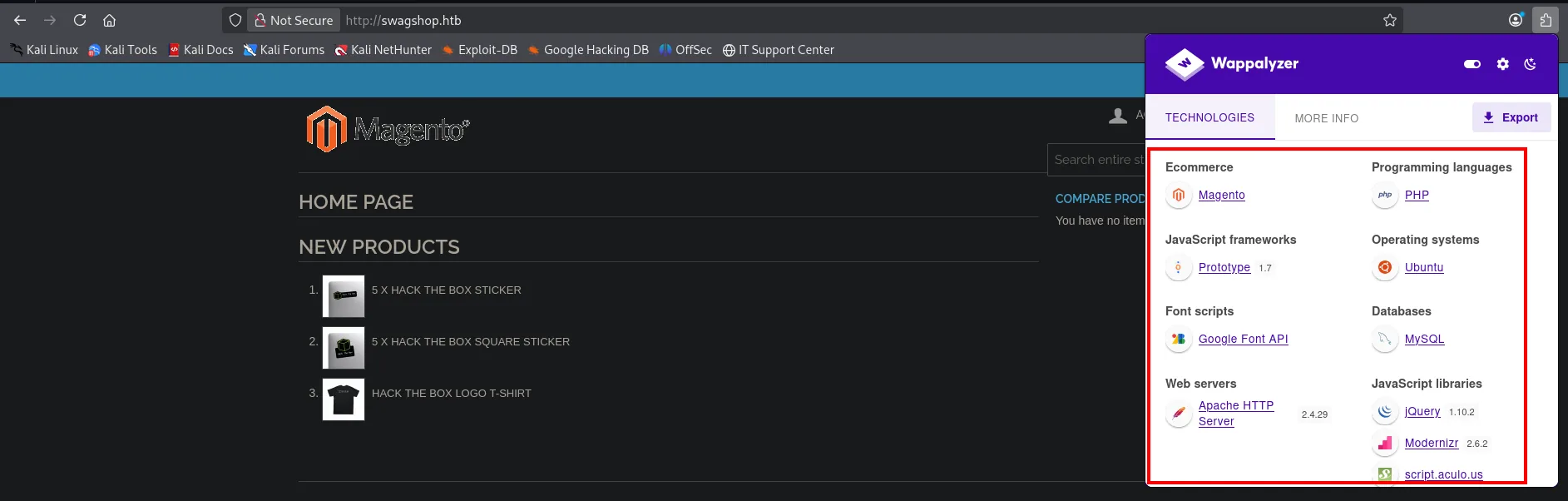The image size is (1568, 501).
Task: Switch to the MORE INFO tab
Action: tap(1327, 118)
